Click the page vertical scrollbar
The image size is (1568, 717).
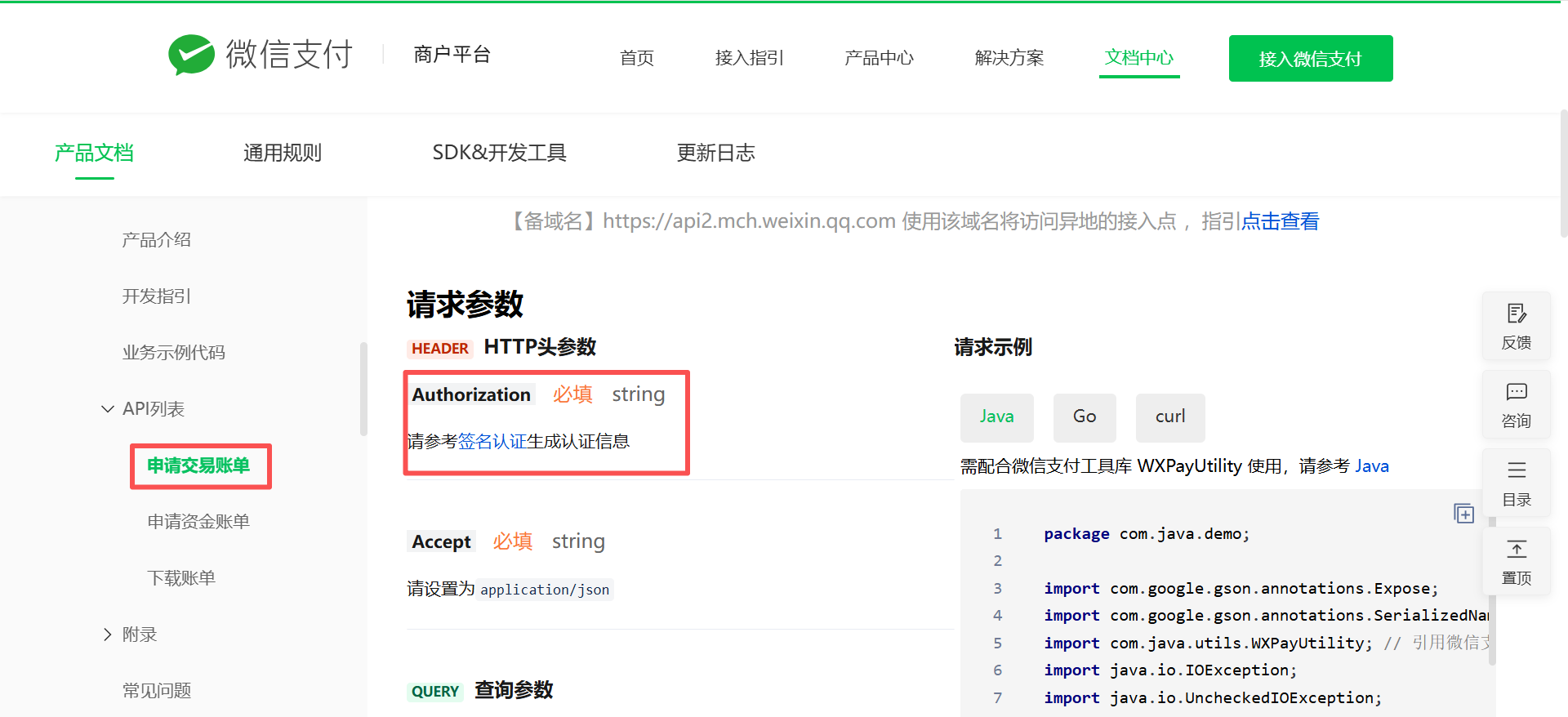coord(1563,173)
